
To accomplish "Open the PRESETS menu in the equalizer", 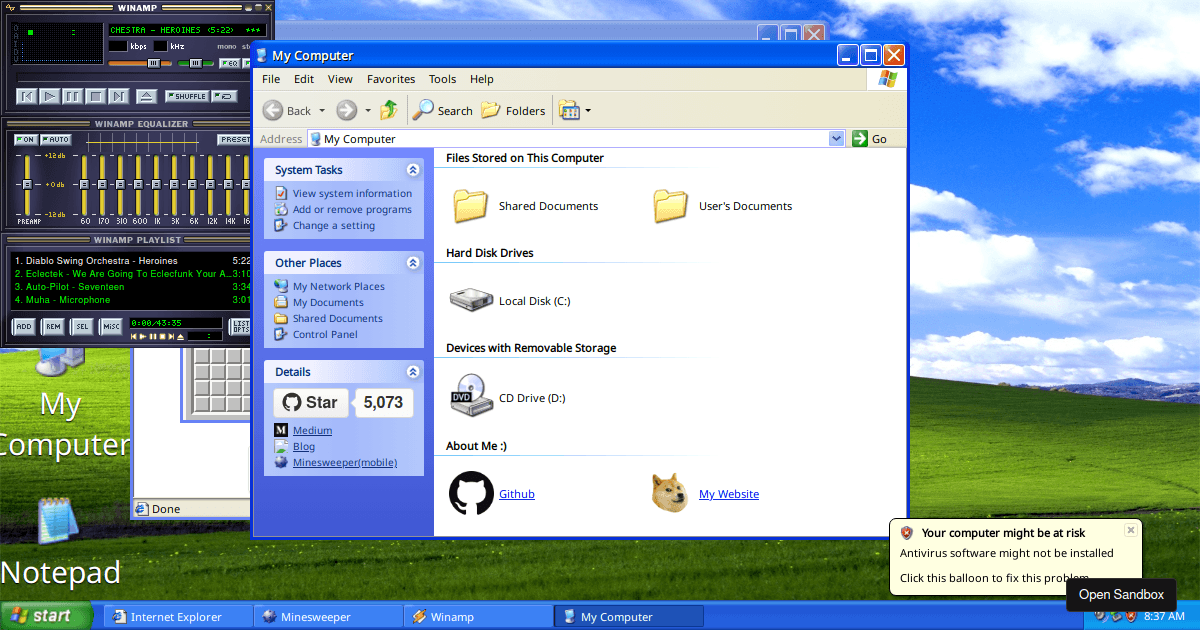I will (235, 138).
